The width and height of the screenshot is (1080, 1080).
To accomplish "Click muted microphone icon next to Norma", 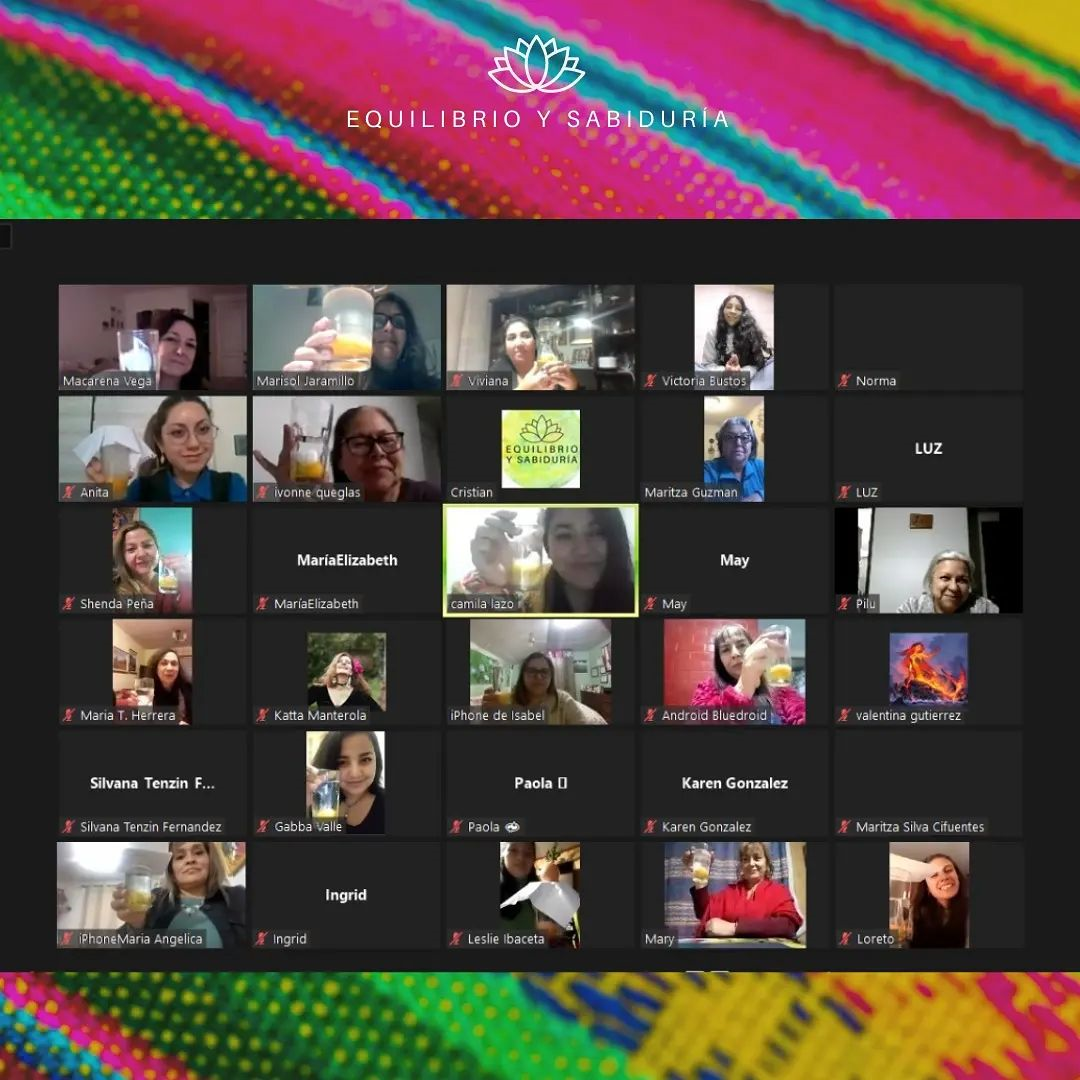I will pyautogui.click(x=845, y=381).
